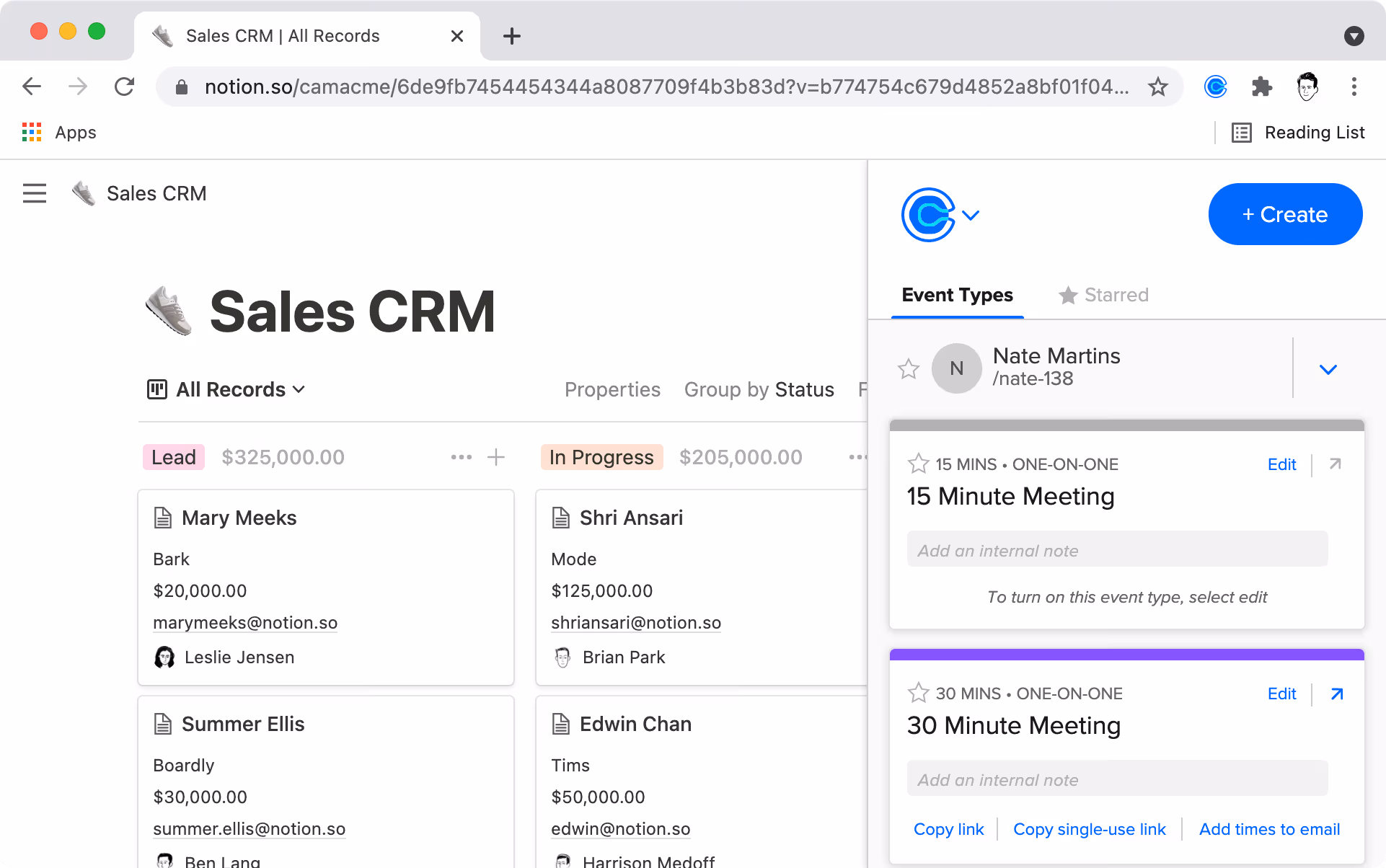The width and height of the screenshot is (1386, 868).
Task: Star the 30 Minute Meeting event type
Action: point(918,693)
